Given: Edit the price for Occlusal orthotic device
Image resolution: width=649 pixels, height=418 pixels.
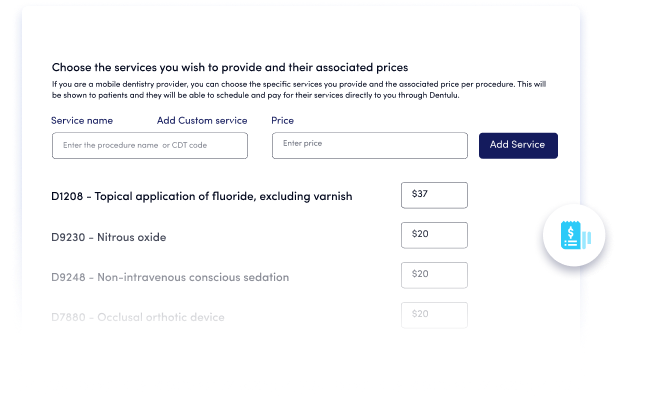Looking at the screenshot, I should click(434, 315).
